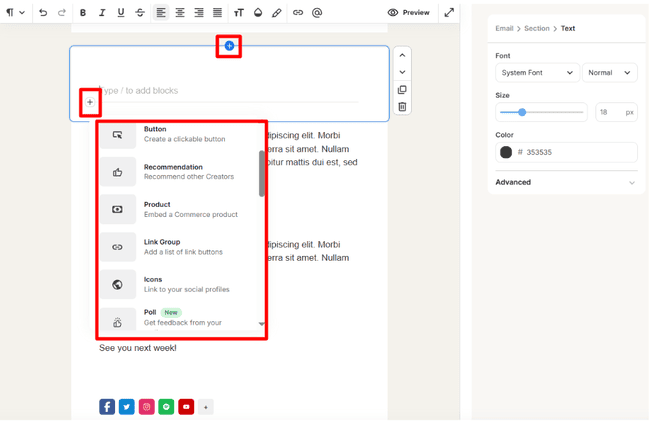Screen dimensions: 650x421
Task: Open the email Preview
Action: [x=409, y=12]
